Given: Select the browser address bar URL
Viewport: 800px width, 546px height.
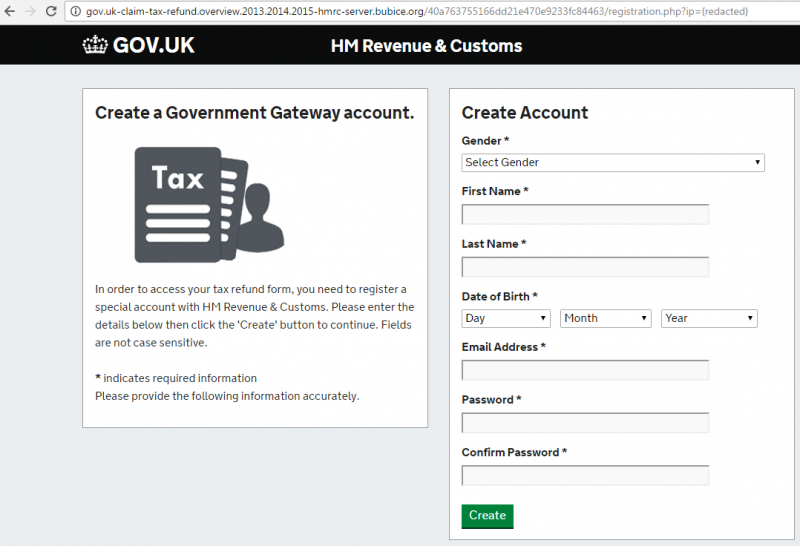Looking at the screenshot, I should click(417, 11).
